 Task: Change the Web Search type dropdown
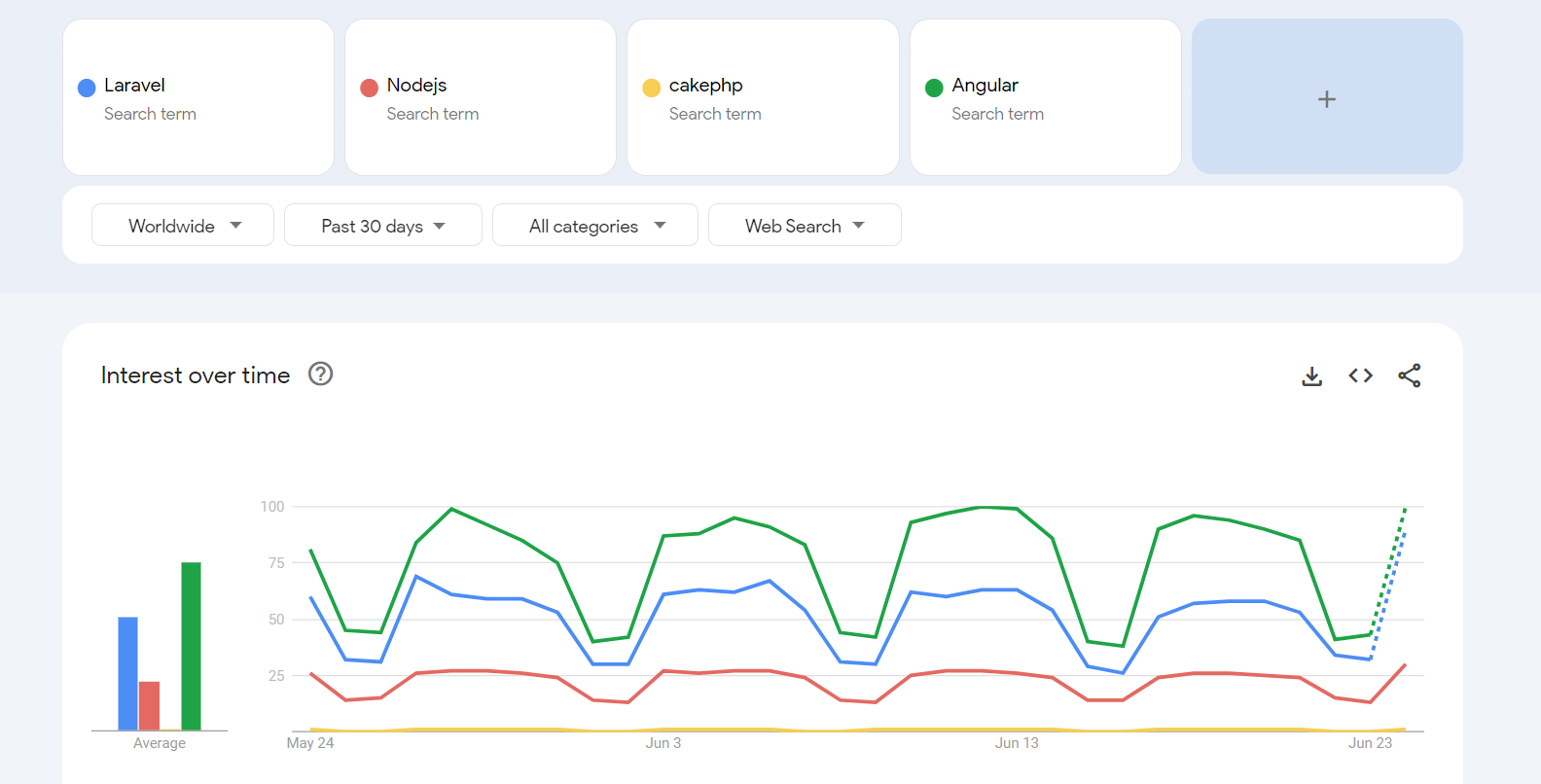[804, 226]
